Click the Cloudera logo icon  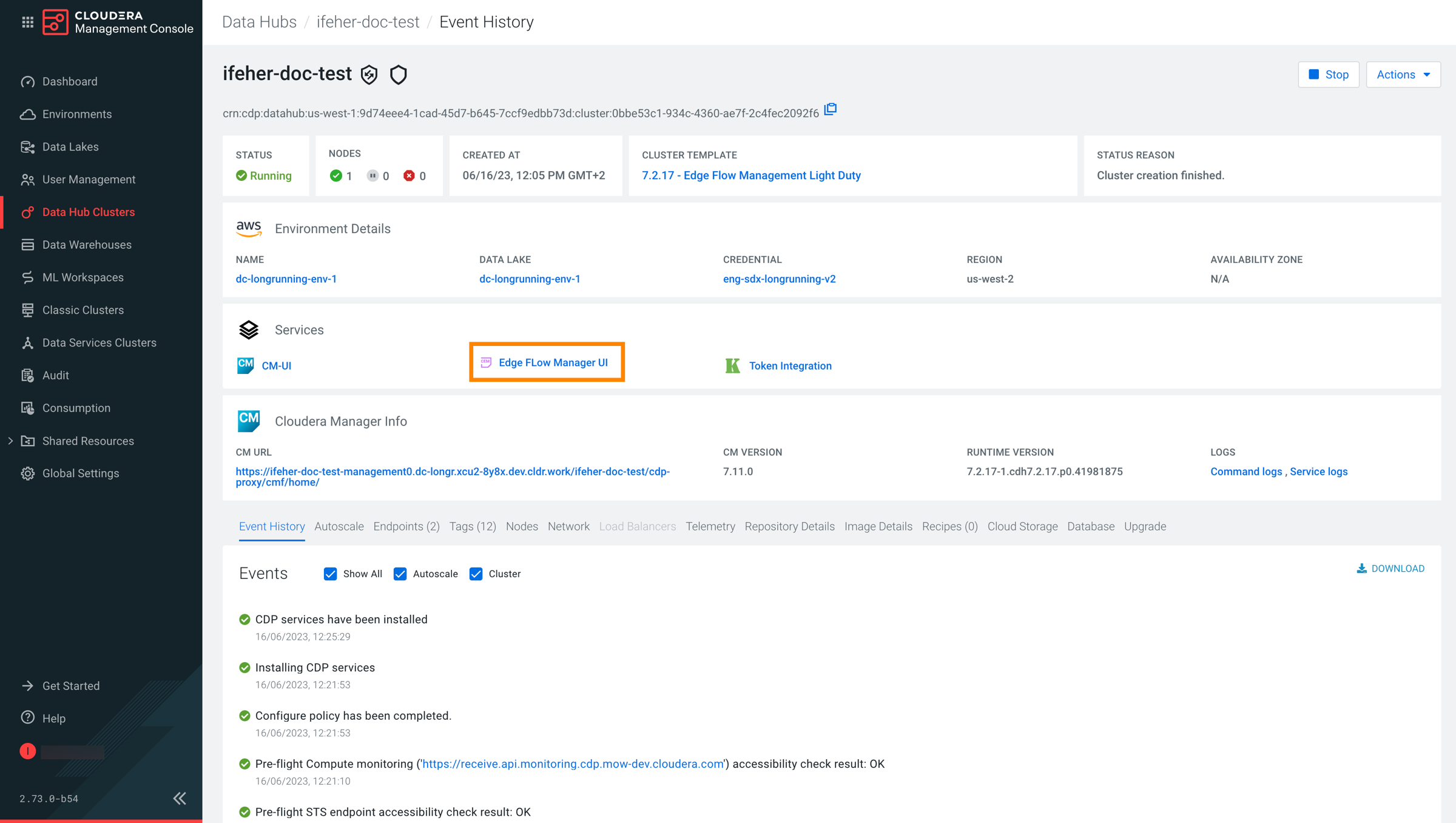tap(55, 22)
